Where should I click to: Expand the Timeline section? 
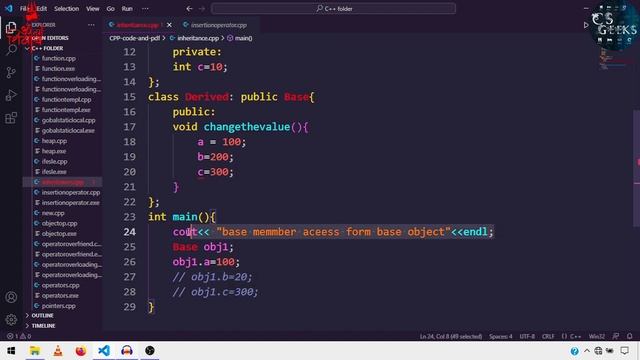pyautogui.click(x=43, y=326)
